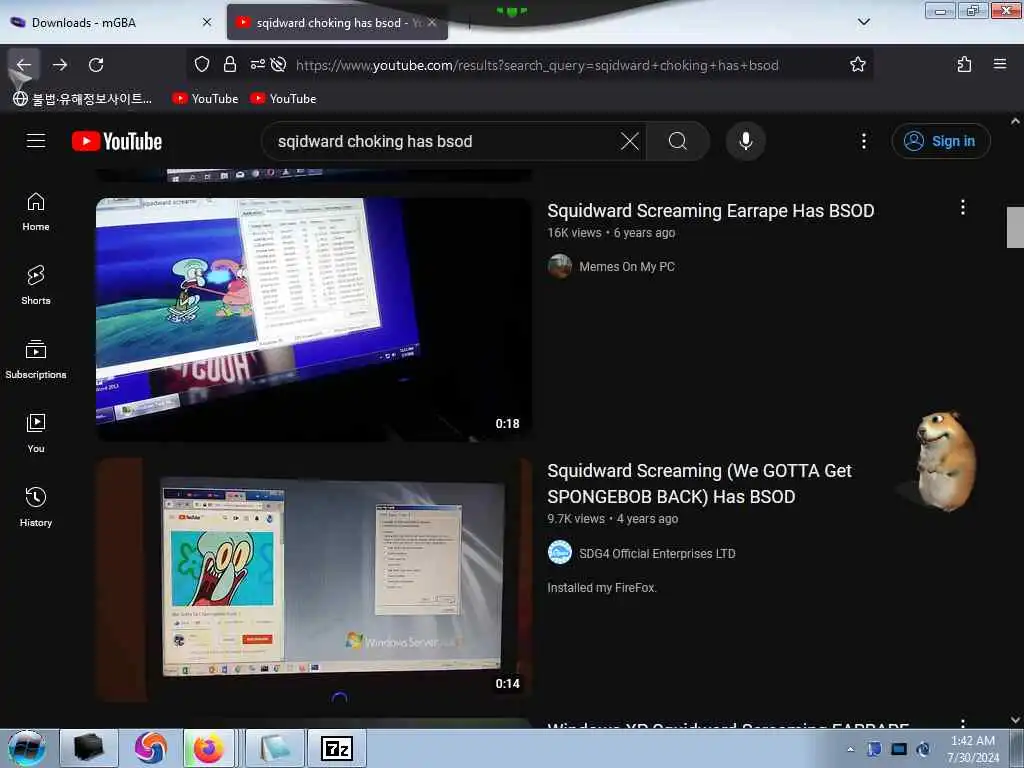This screenshot has height=768, width=1024.
Task: Open the Firefox hamburger application menu
Action: 999,64
